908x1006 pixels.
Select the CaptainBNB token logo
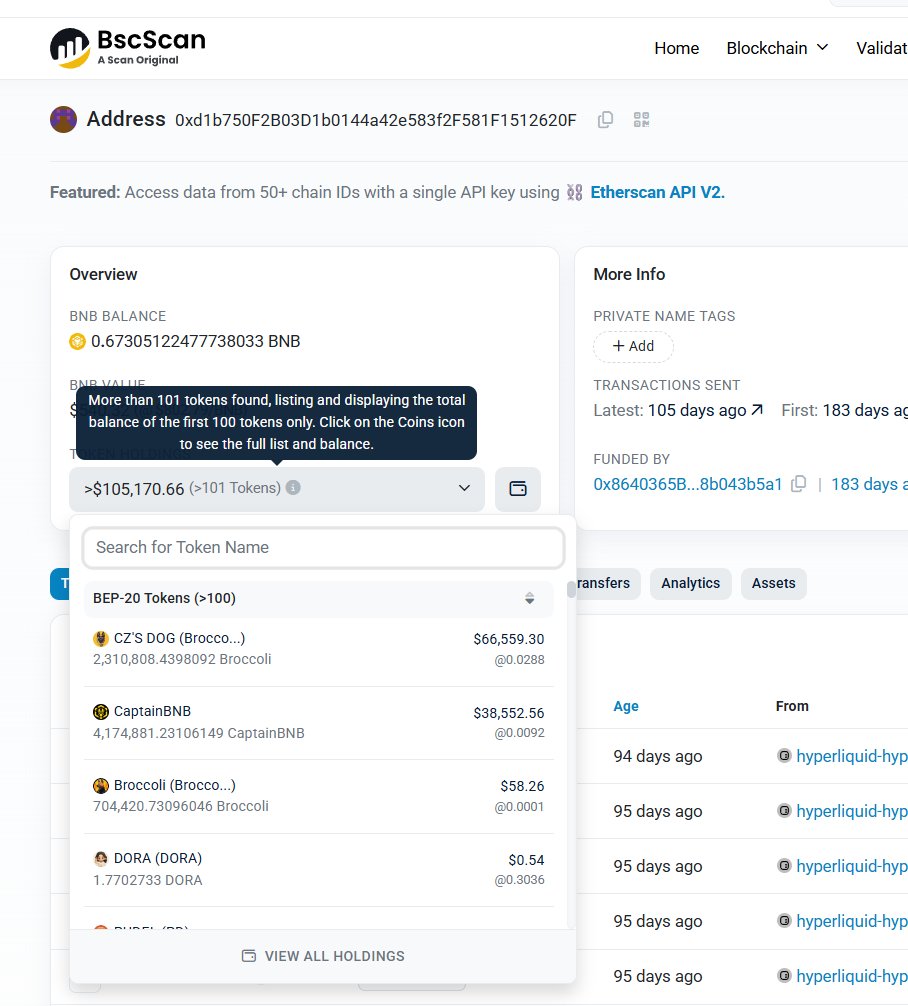point(102,710)
